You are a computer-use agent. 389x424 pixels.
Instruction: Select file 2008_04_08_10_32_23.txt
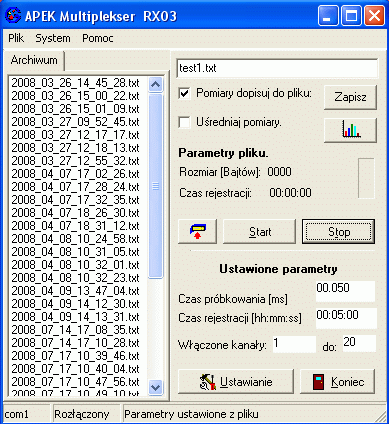(75, 278)
